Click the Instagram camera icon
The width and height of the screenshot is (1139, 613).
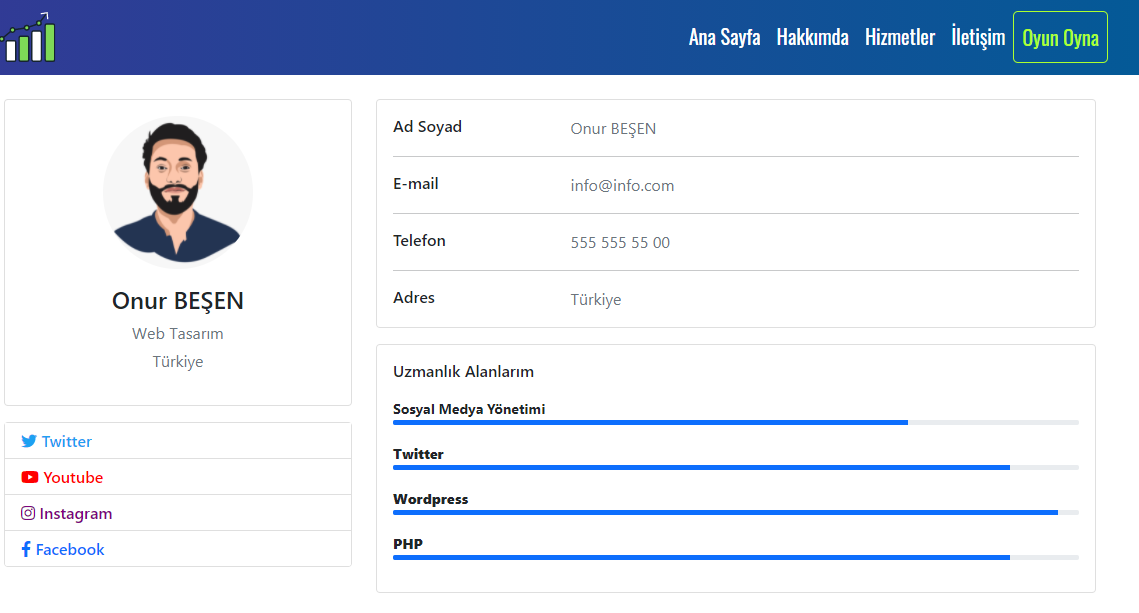pyautogui.click(x=28, y=513)
